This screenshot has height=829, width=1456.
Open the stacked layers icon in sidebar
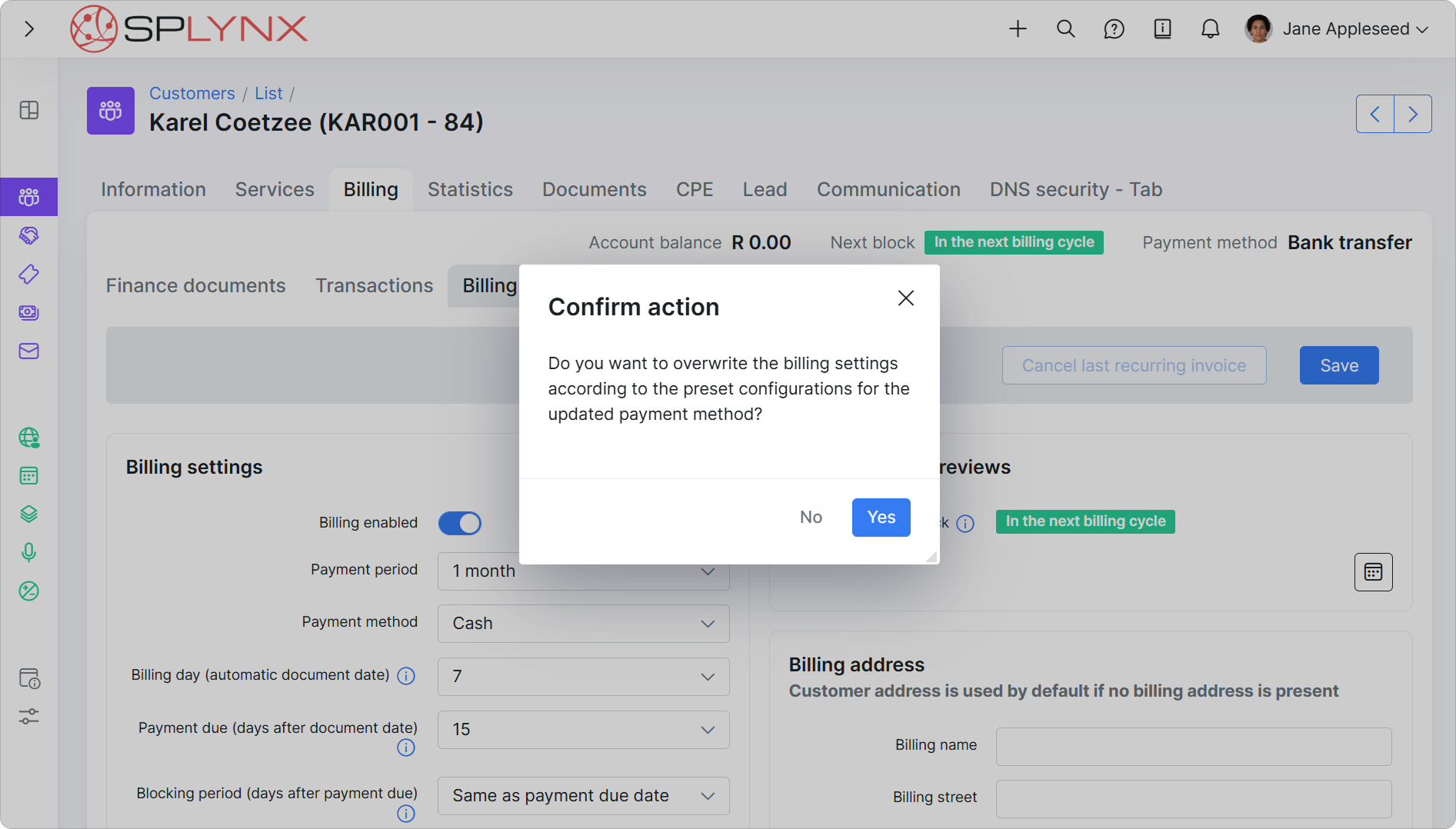pyautogui.click(x=29, y=514)
